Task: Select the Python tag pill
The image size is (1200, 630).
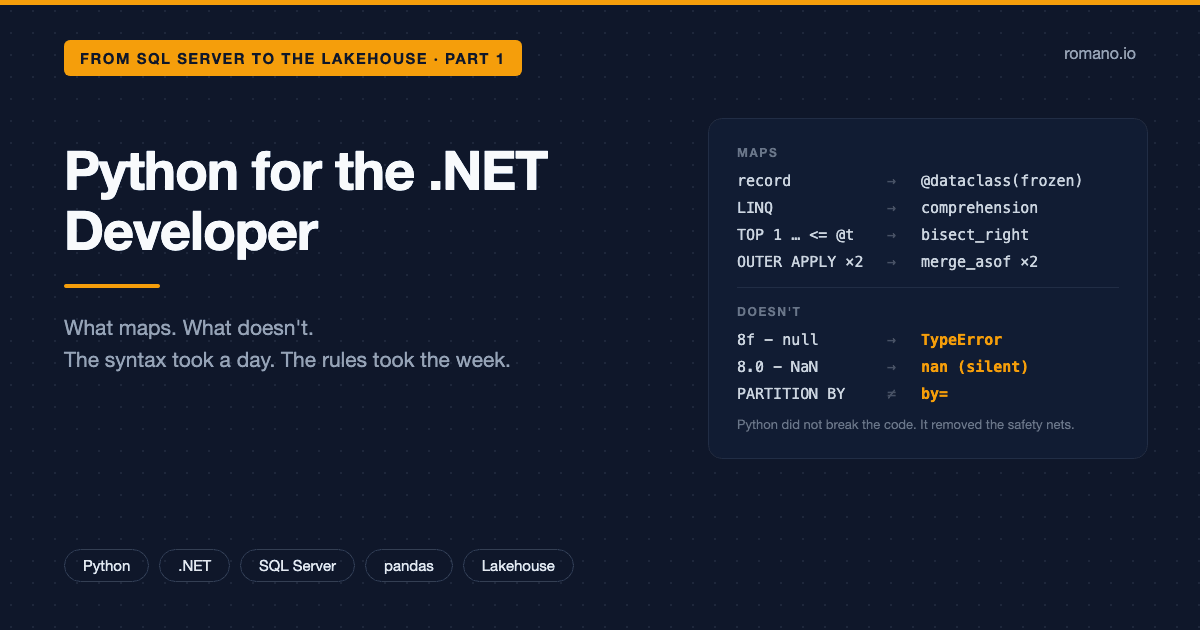Action: click(107, 566)
